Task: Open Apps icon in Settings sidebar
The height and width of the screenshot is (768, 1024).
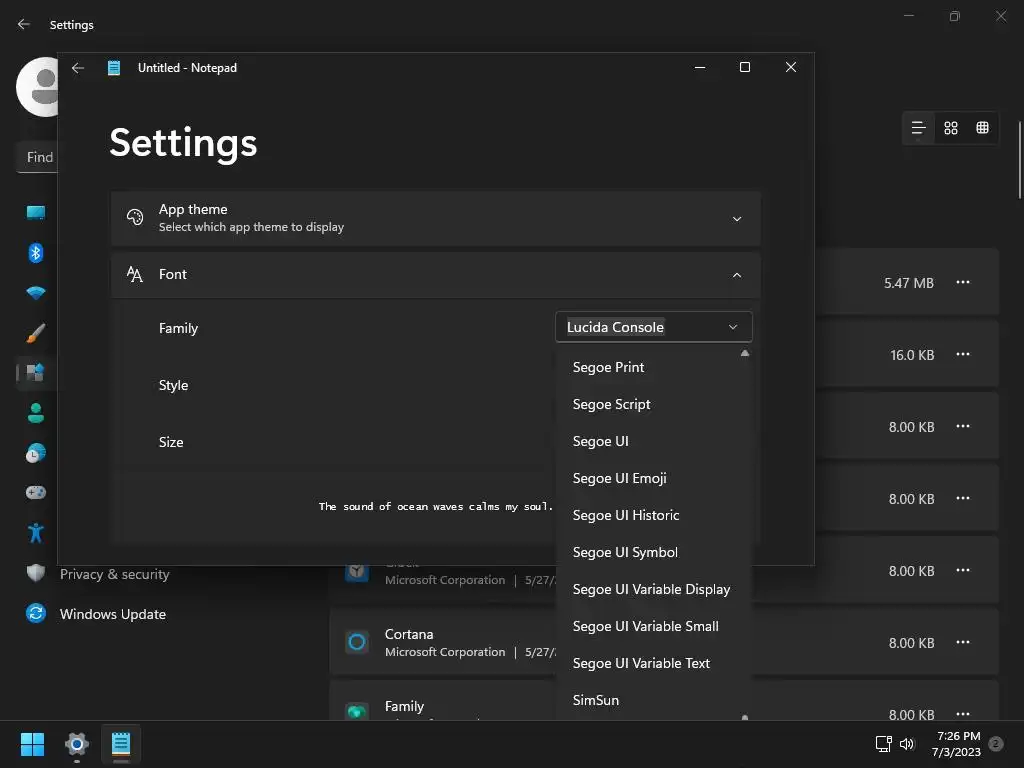Action: pos(35,372)
